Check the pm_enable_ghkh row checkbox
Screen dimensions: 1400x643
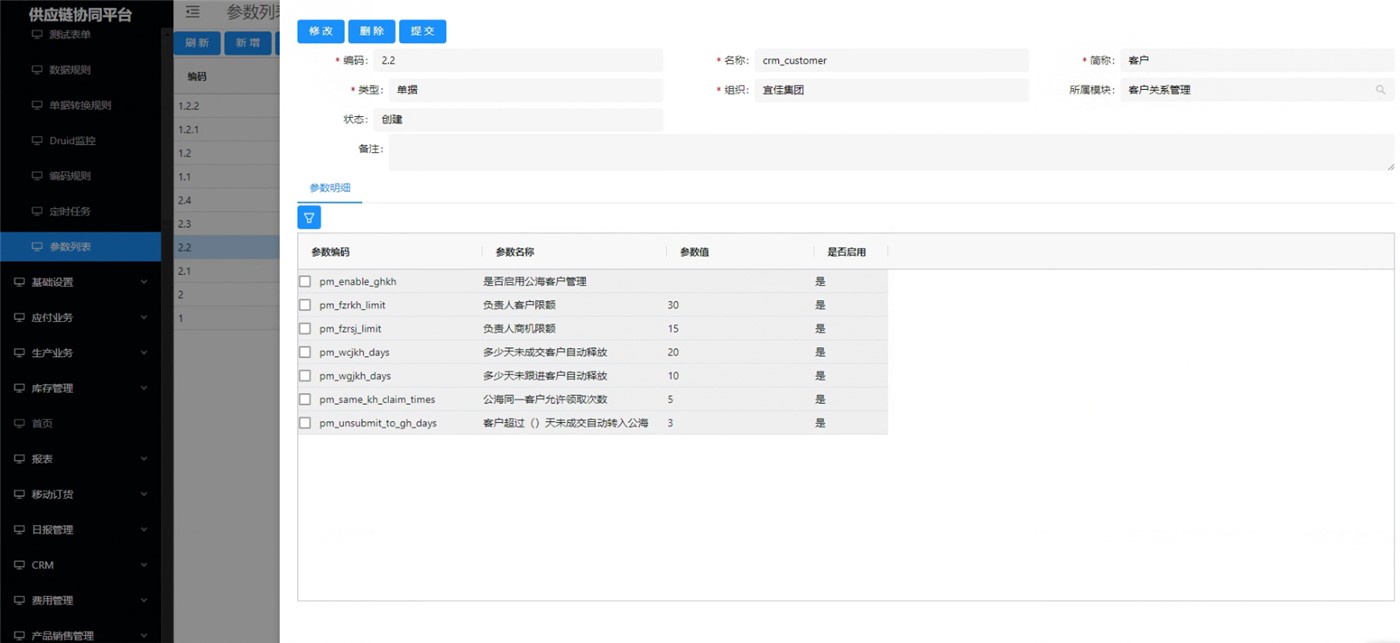click(305, 282)
